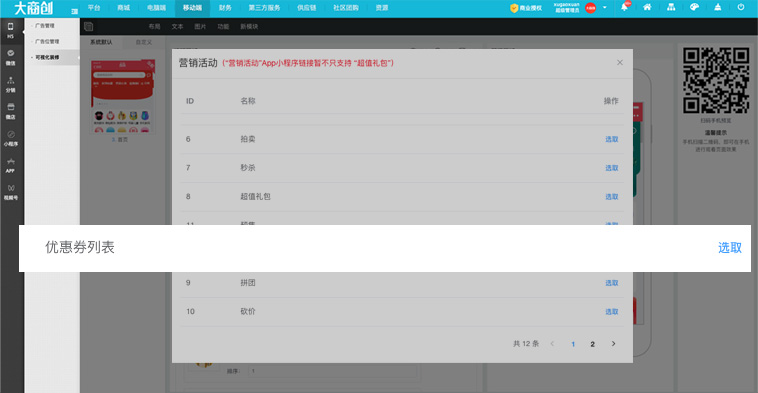Click 功能 in the editor toolbar
Screen dimensions: 758x393
click(x=223, y=27)
